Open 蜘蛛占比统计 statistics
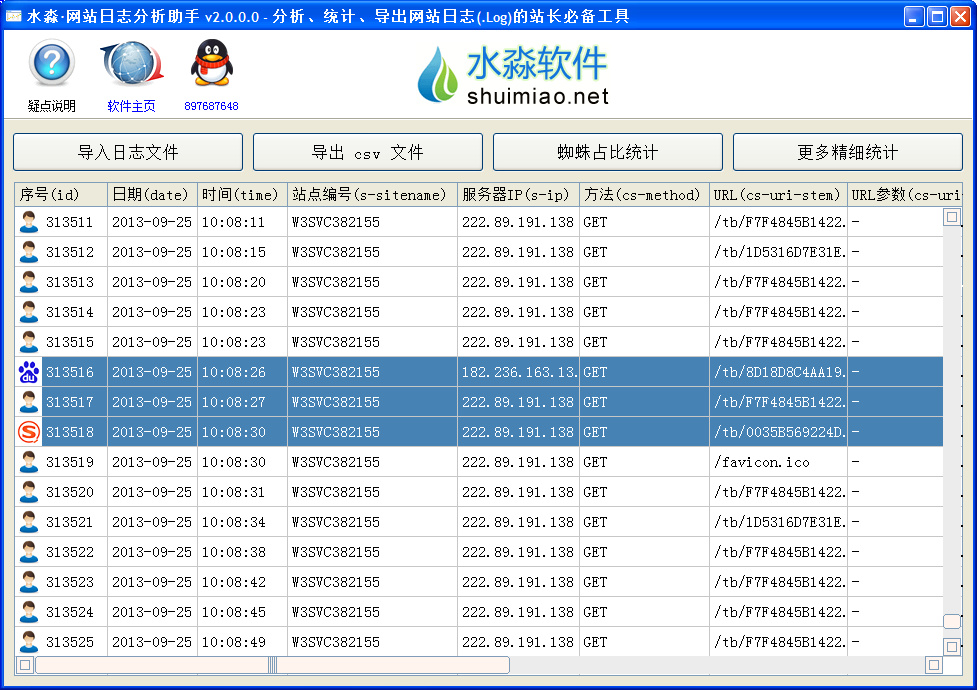The width and height of the screenshot is (977, 690). [x=608, y=151]
